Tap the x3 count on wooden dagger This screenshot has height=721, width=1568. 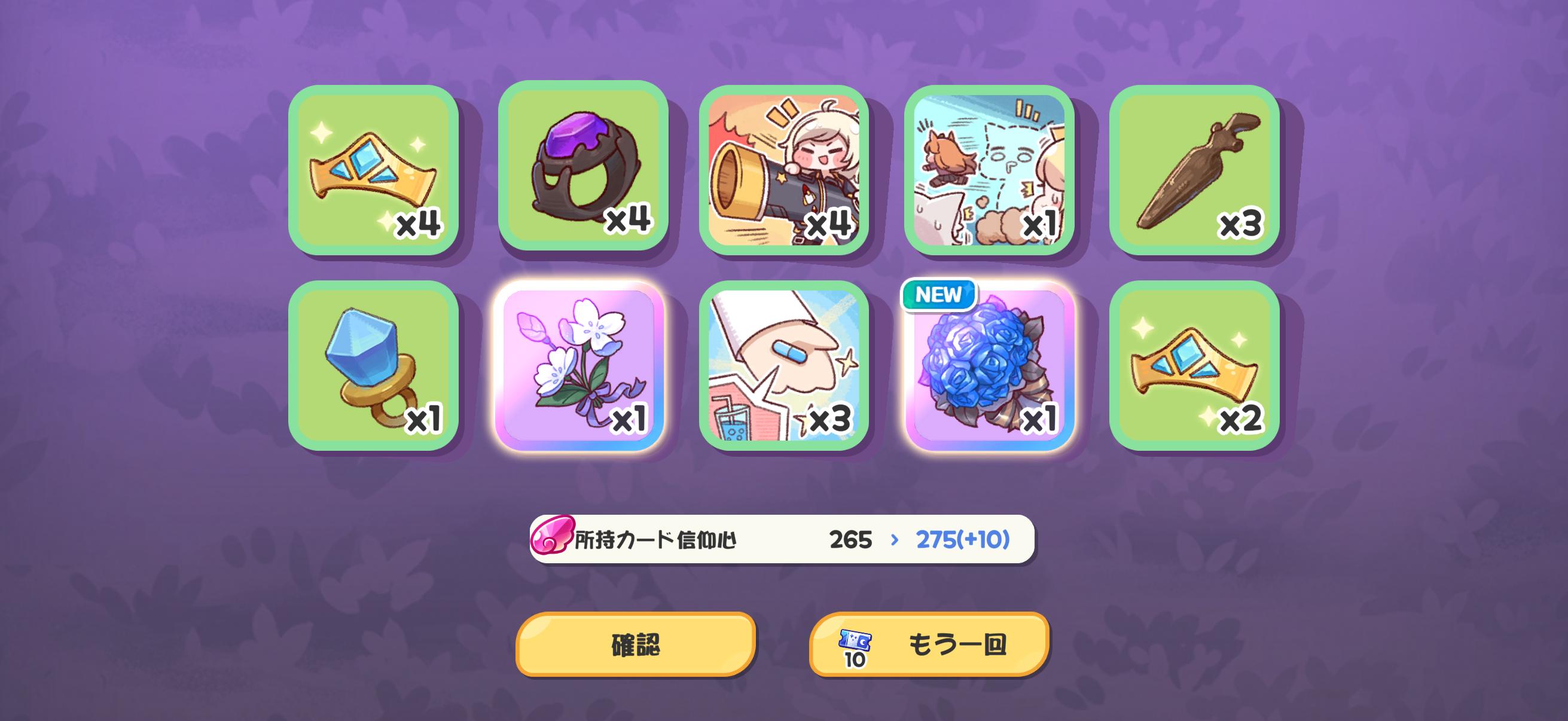point(1240,225)
